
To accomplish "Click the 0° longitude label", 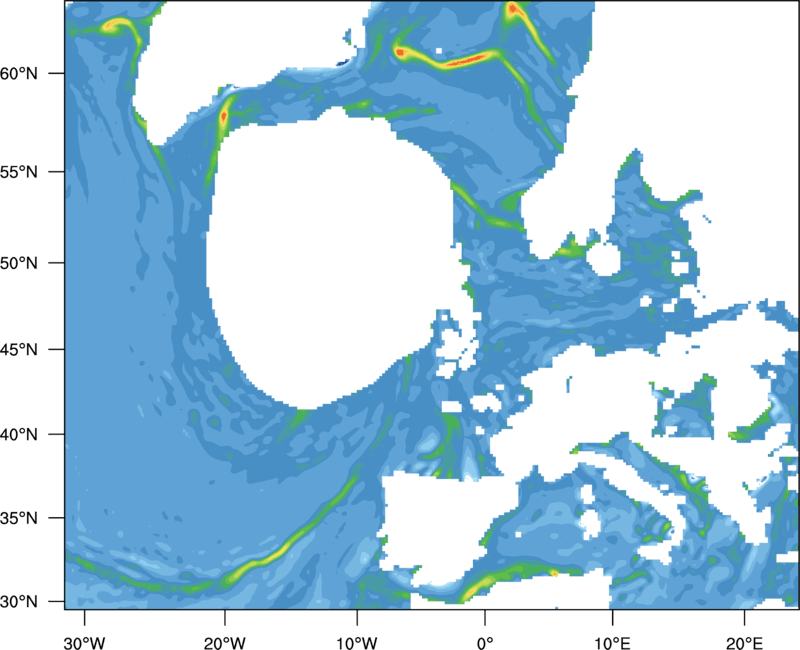I will tap(485, 643).
